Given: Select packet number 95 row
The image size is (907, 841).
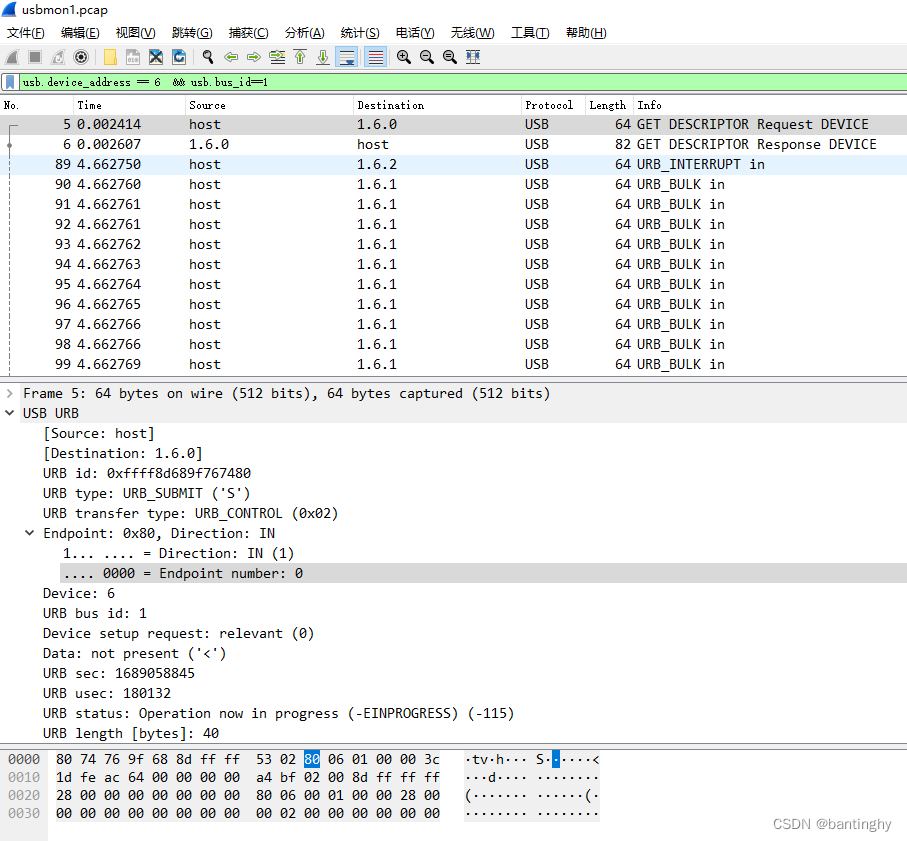Looking at the screenshot, I should (x=454, y=285).
